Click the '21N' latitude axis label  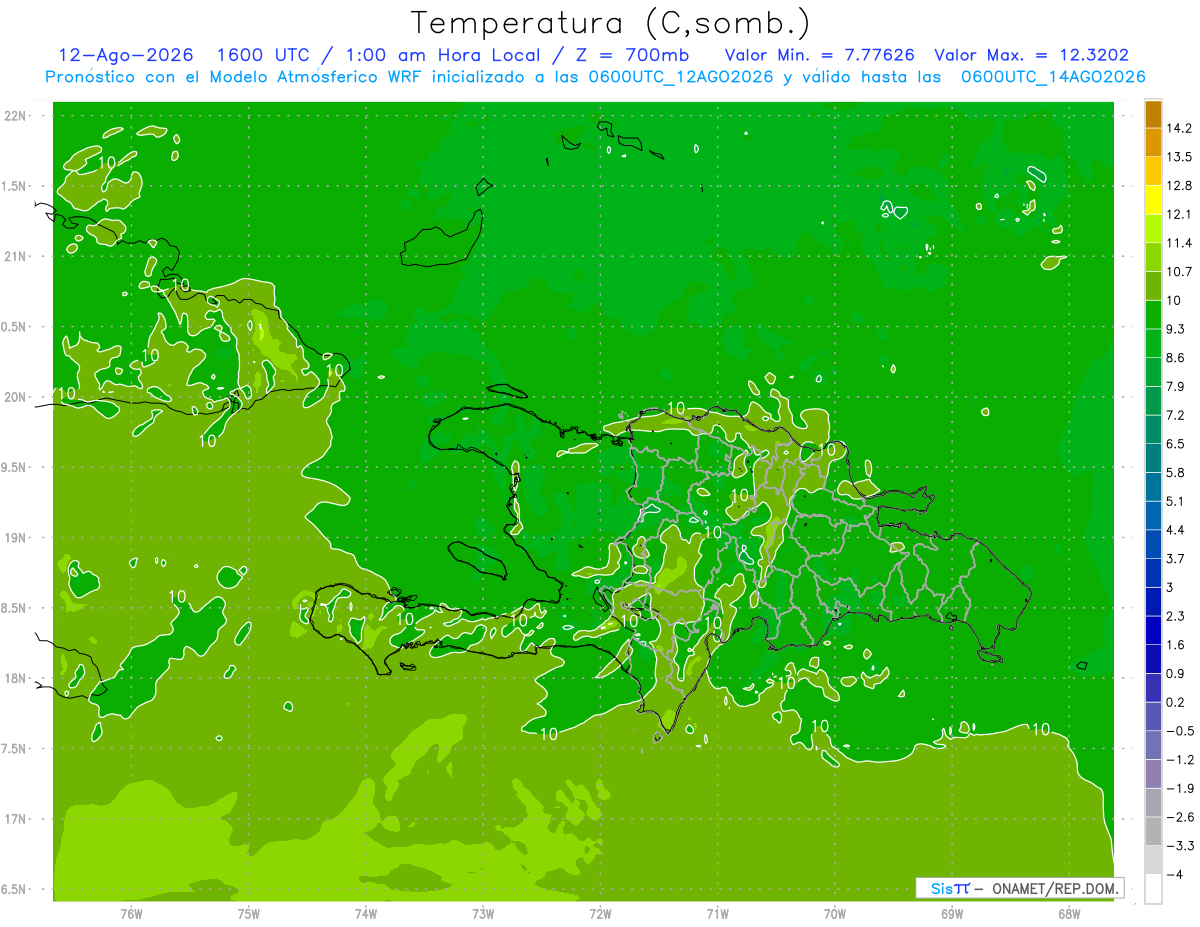[x=16, y=256]
